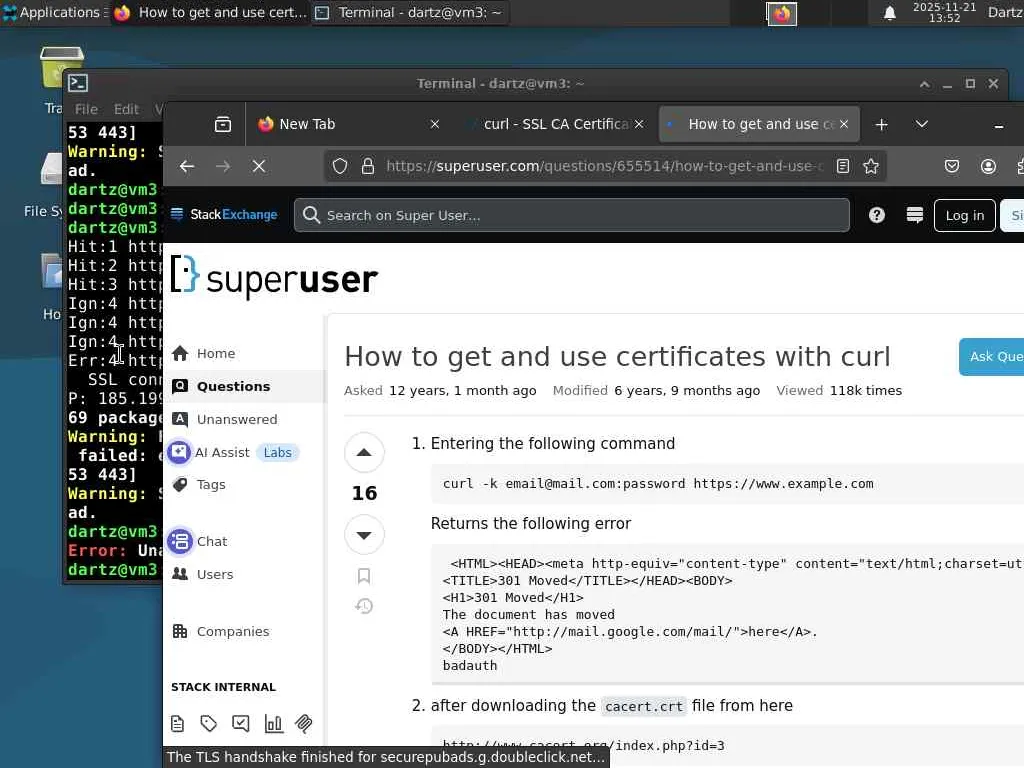1024x768 pixels.
Task: Click the Stack Internal paperclip icon
Action: point(304,724)
